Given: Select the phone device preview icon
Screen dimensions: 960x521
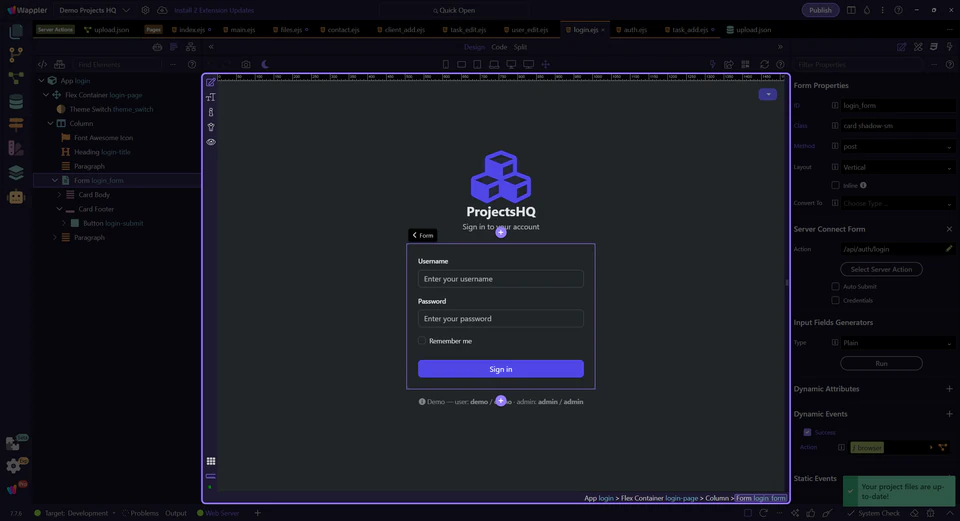Looking at the screenshot, I should [x=446, y=64].
